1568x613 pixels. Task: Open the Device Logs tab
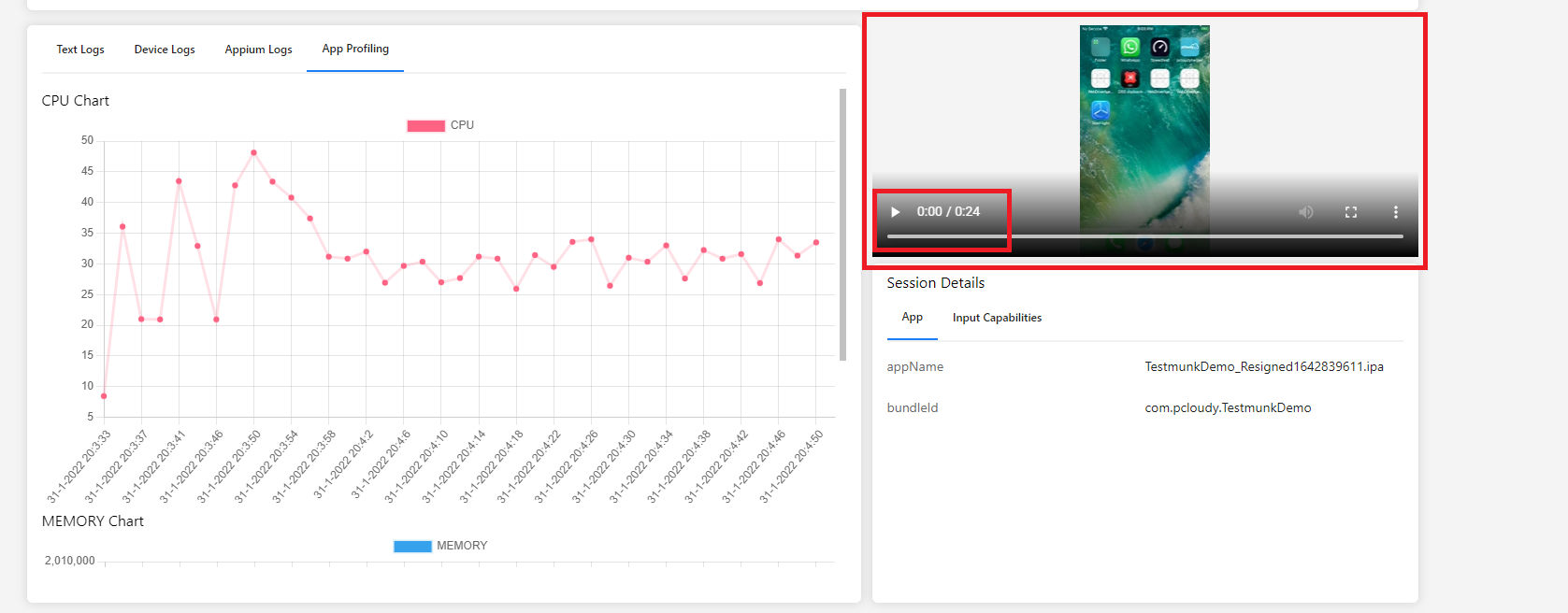[165, 50]
